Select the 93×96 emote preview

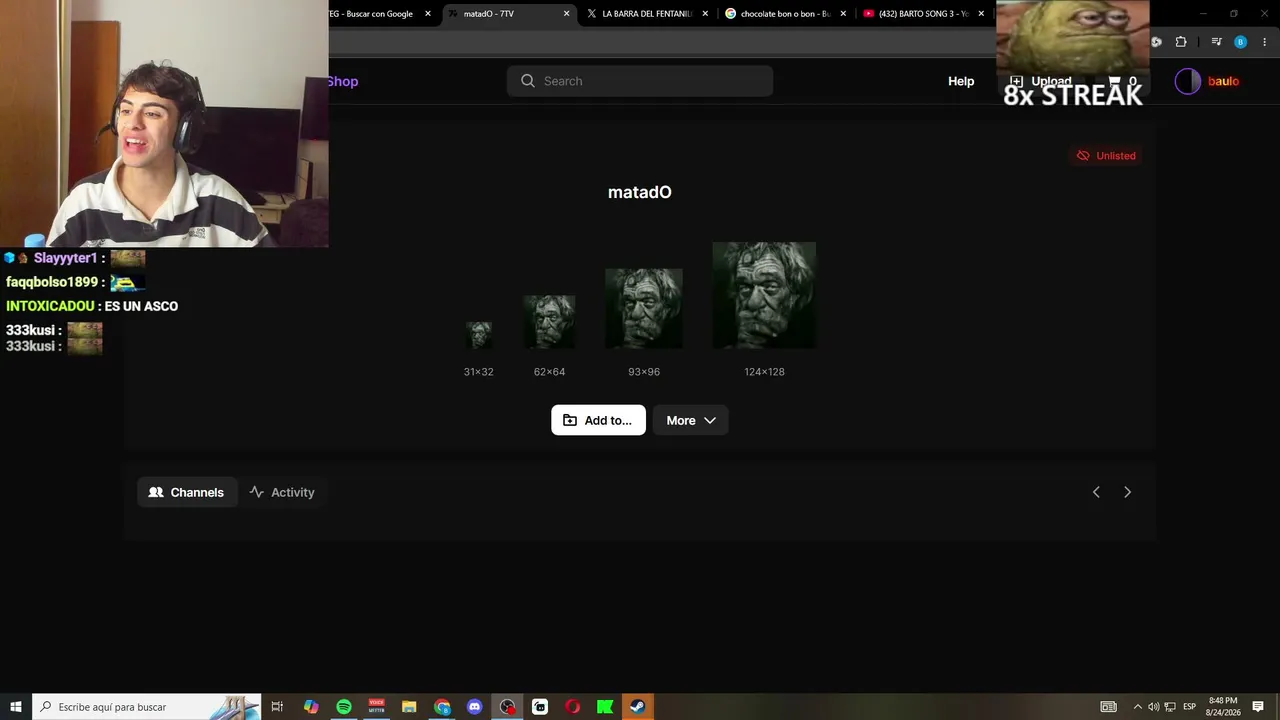coord(644,308)
